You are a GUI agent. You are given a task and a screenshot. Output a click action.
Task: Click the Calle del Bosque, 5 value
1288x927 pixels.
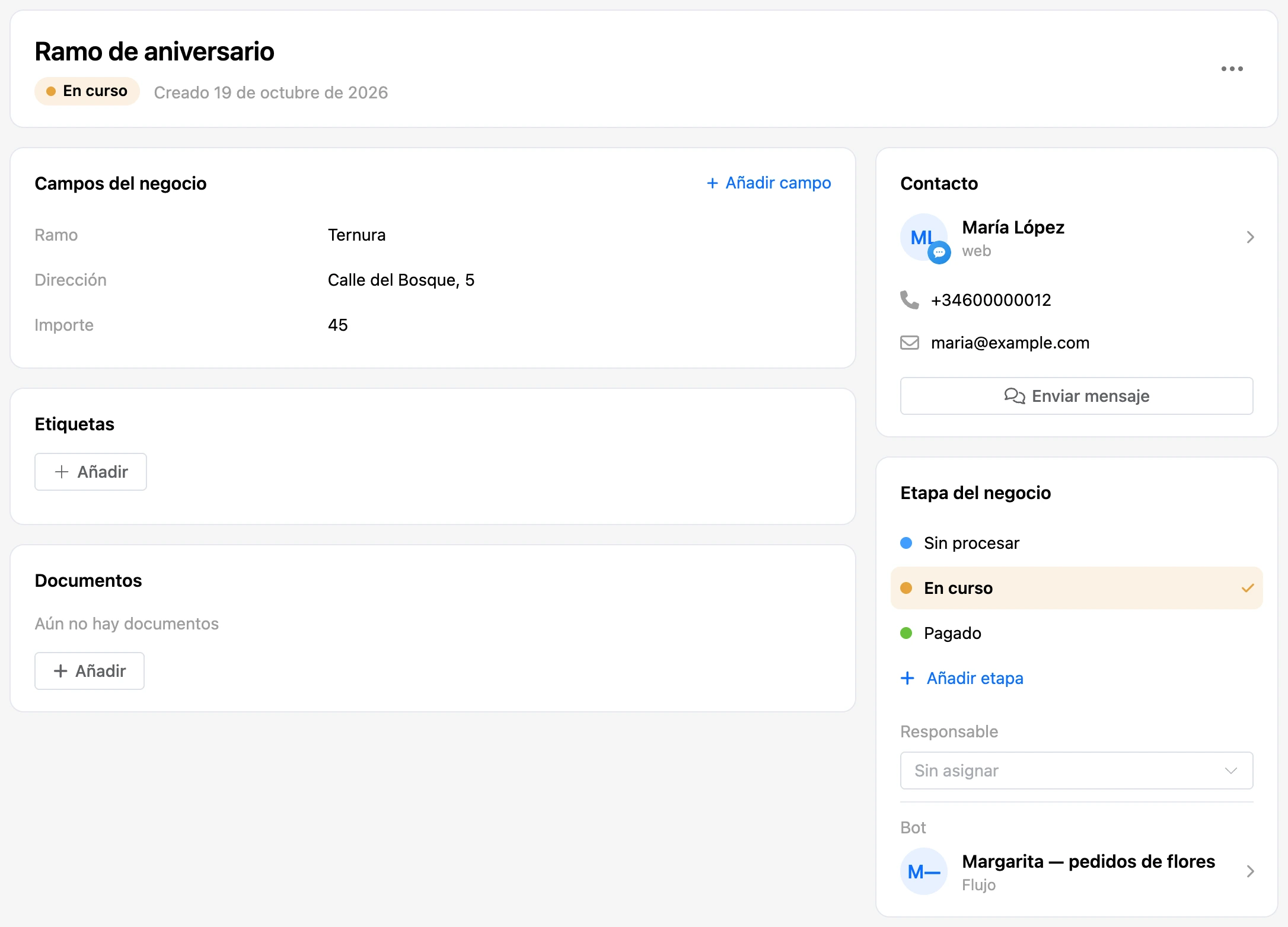(x=401, y=280)
